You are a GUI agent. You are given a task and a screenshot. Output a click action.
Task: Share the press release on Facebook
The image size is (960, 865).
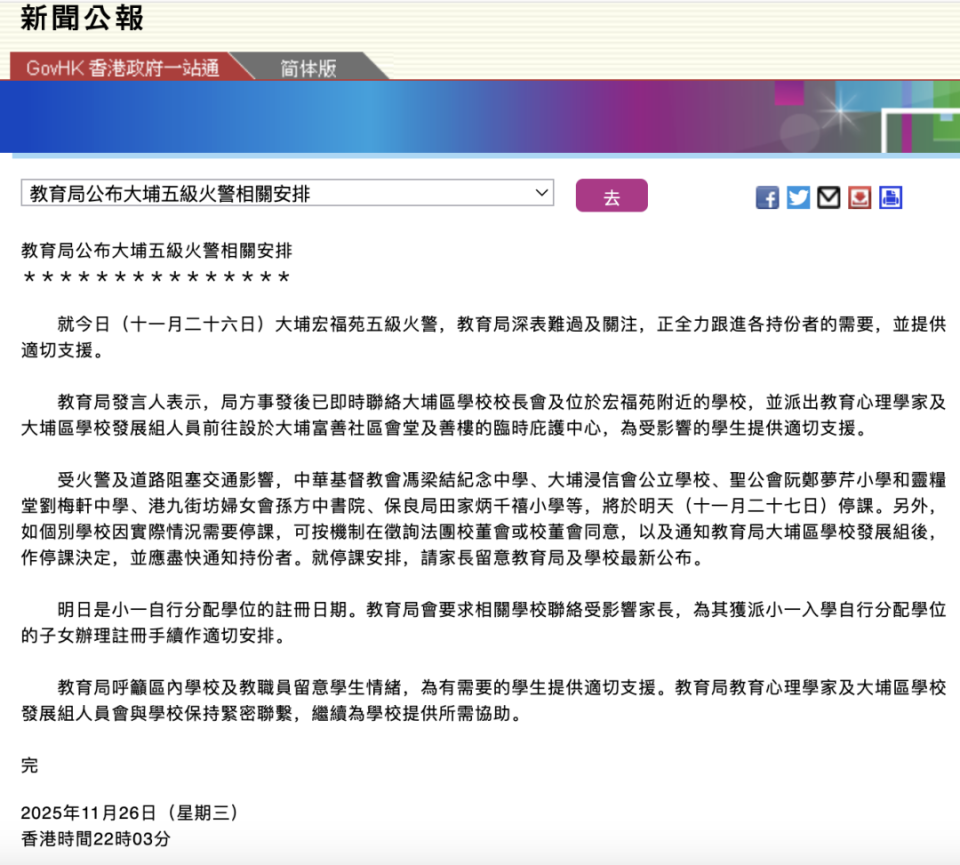point(767,197)
